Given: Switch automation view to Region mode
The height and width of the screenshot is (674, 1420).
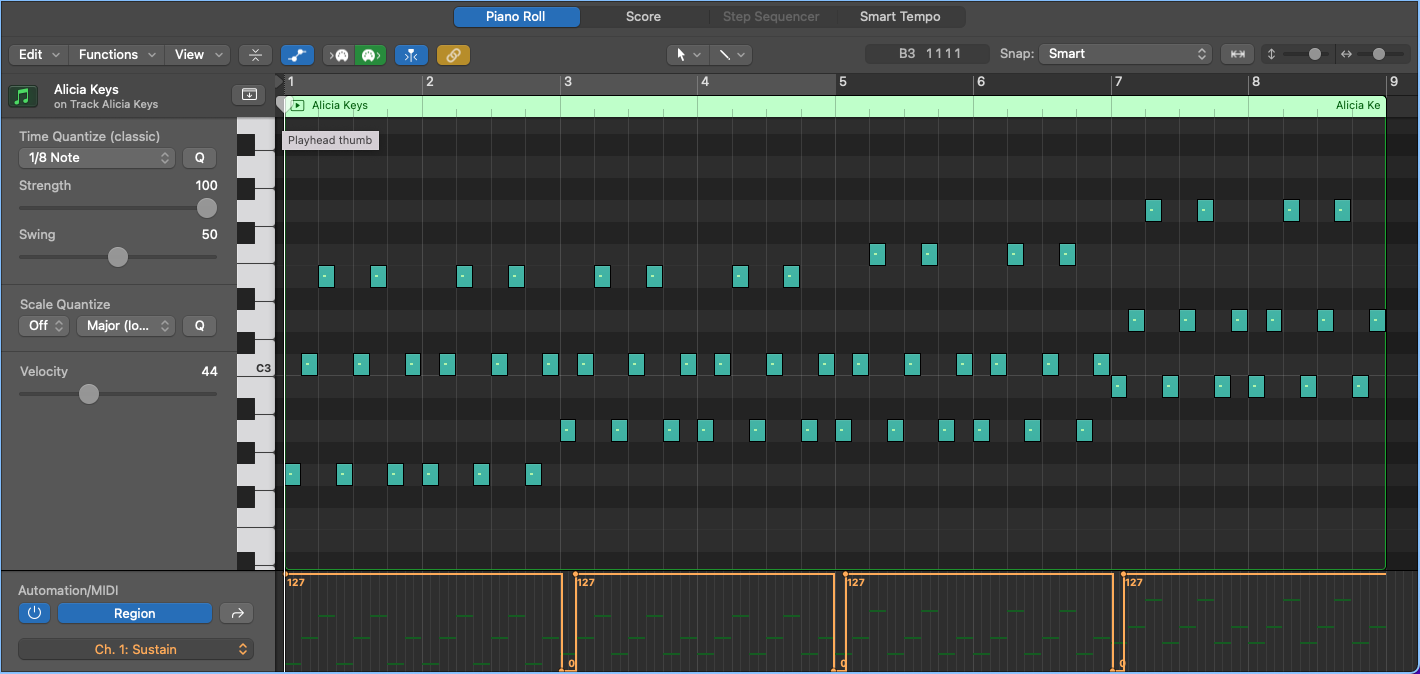Looking at the screenshot, I should 134,612.
